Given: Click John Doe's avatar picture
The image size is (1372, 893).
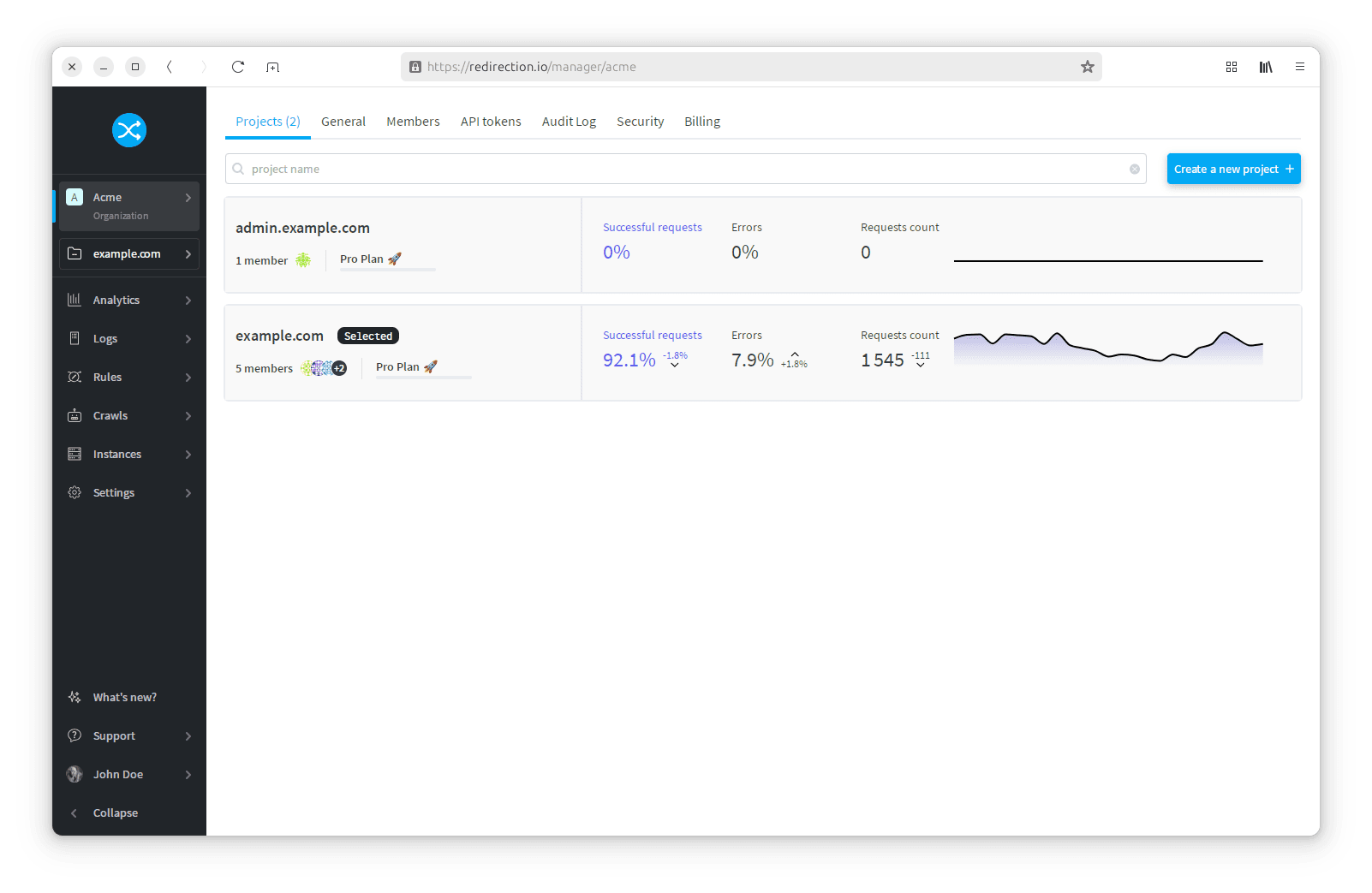Looking at the screenshot, I should tap(75, 774).
